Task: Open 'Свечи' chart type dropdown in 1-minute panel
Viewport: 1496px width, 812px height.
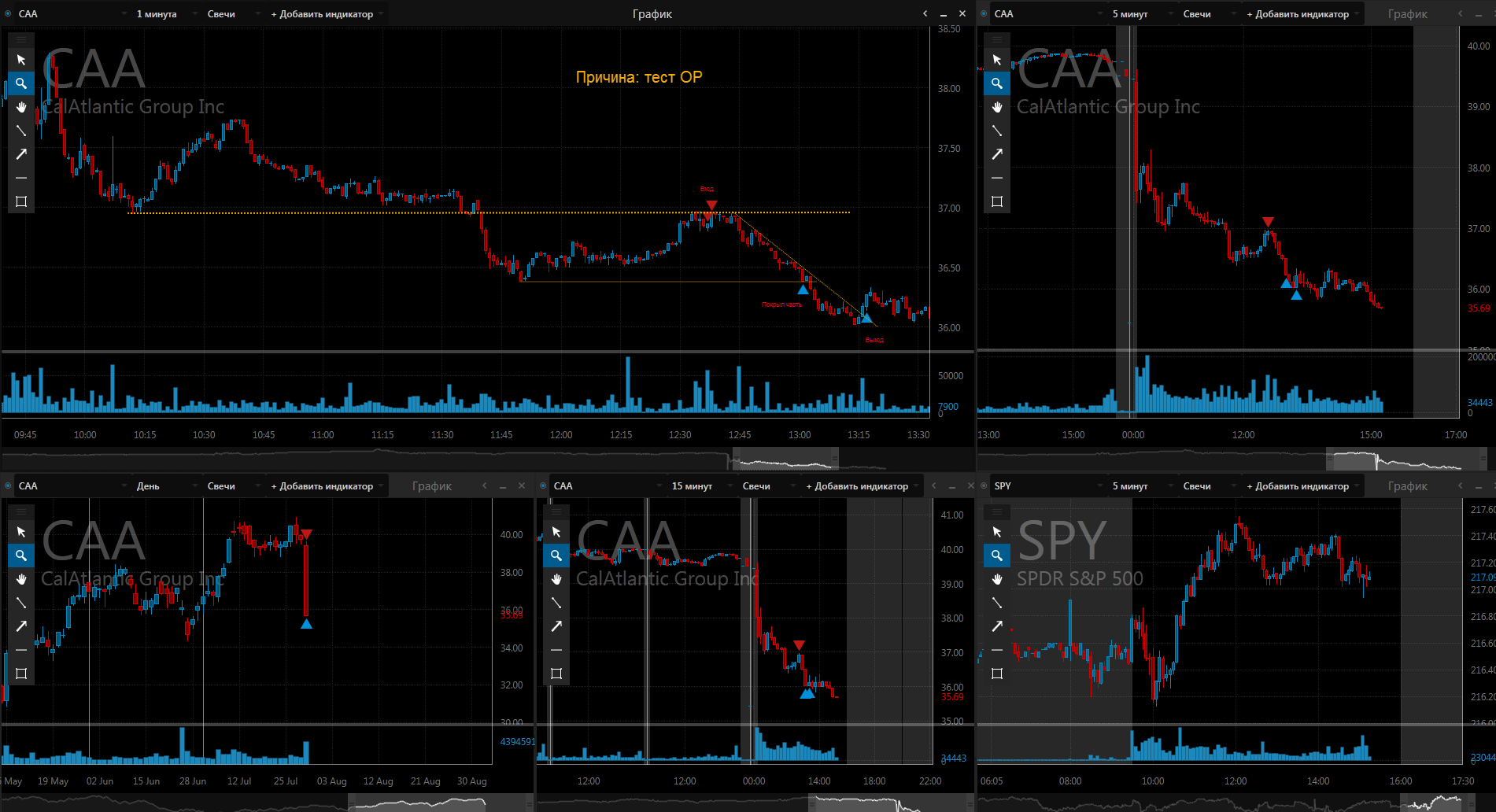Action: 233,14
